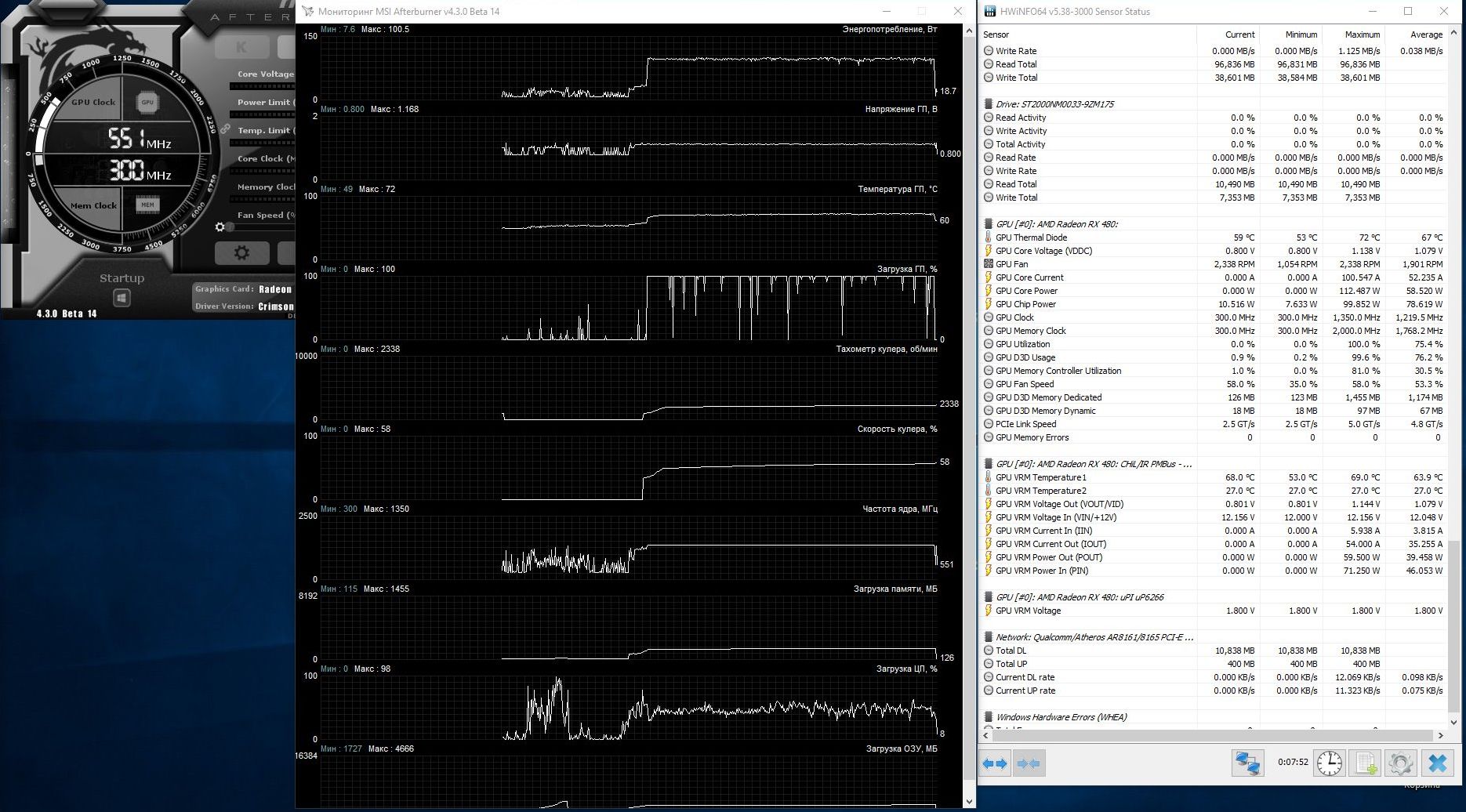Click the 0:07:52 elapsed timer in HWiNFO
The image size is (1466, 812).
pos(1293,762)
